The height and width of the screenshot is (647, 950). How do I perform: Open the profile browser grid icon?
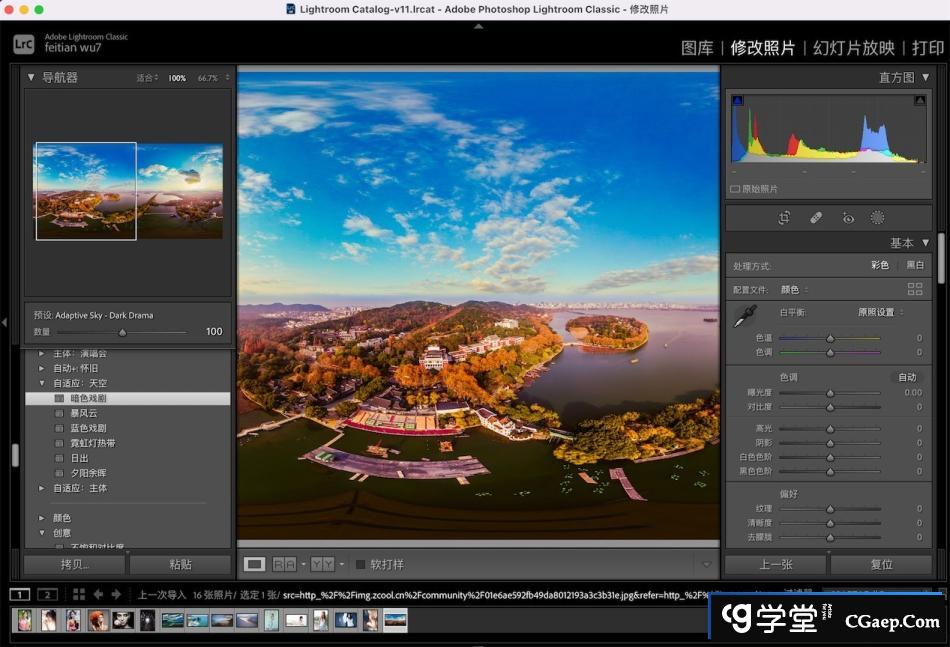(x=914, y=289)
